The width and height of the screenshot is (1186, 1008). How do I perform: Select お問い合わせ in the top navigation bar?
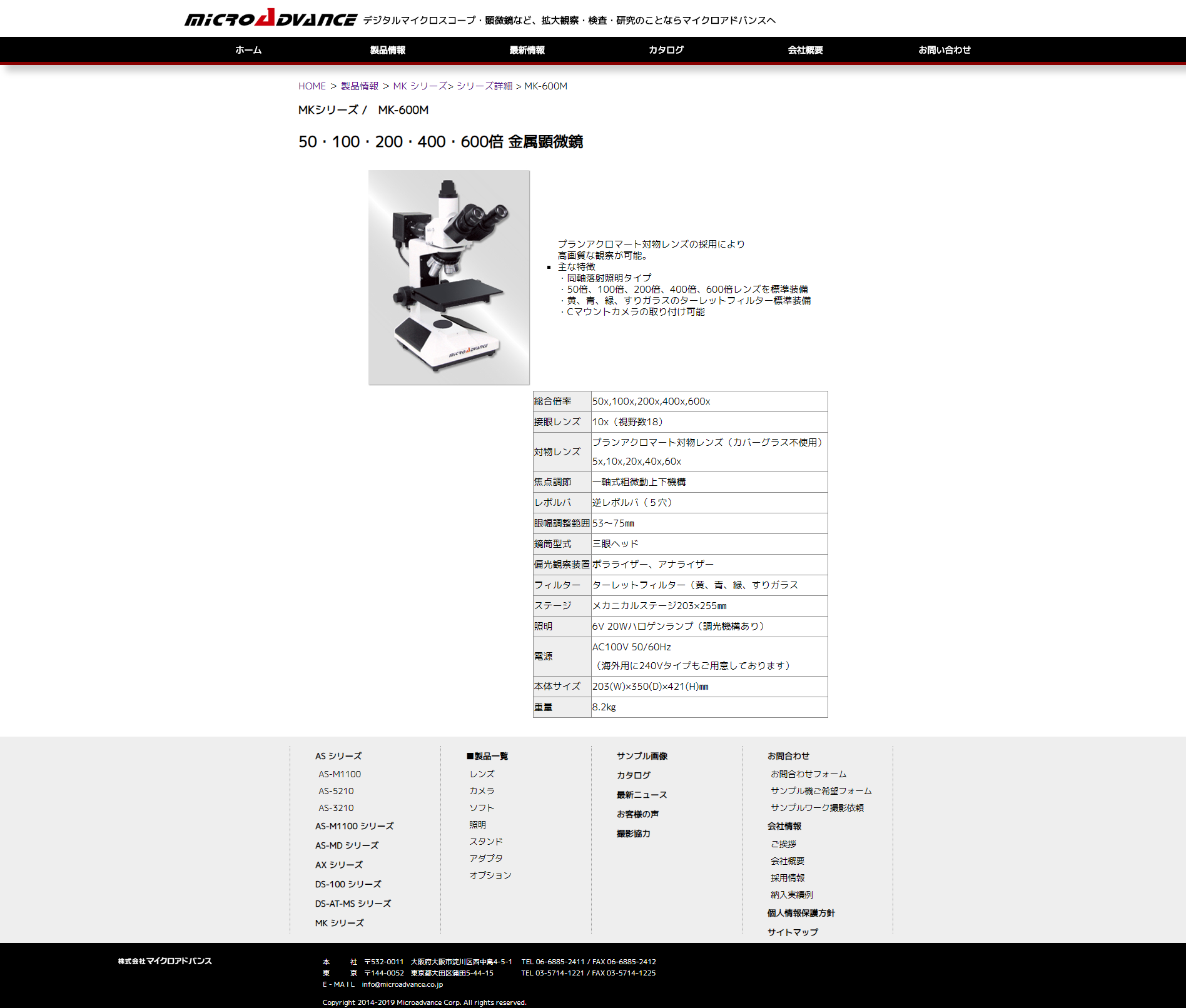click(944, 50)
